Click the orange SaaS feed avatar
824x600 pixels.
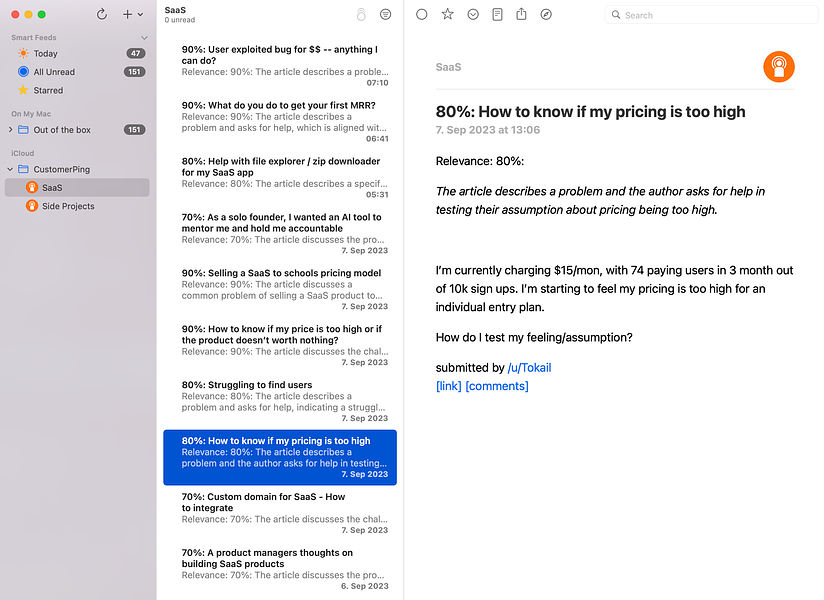pos(778,67)
